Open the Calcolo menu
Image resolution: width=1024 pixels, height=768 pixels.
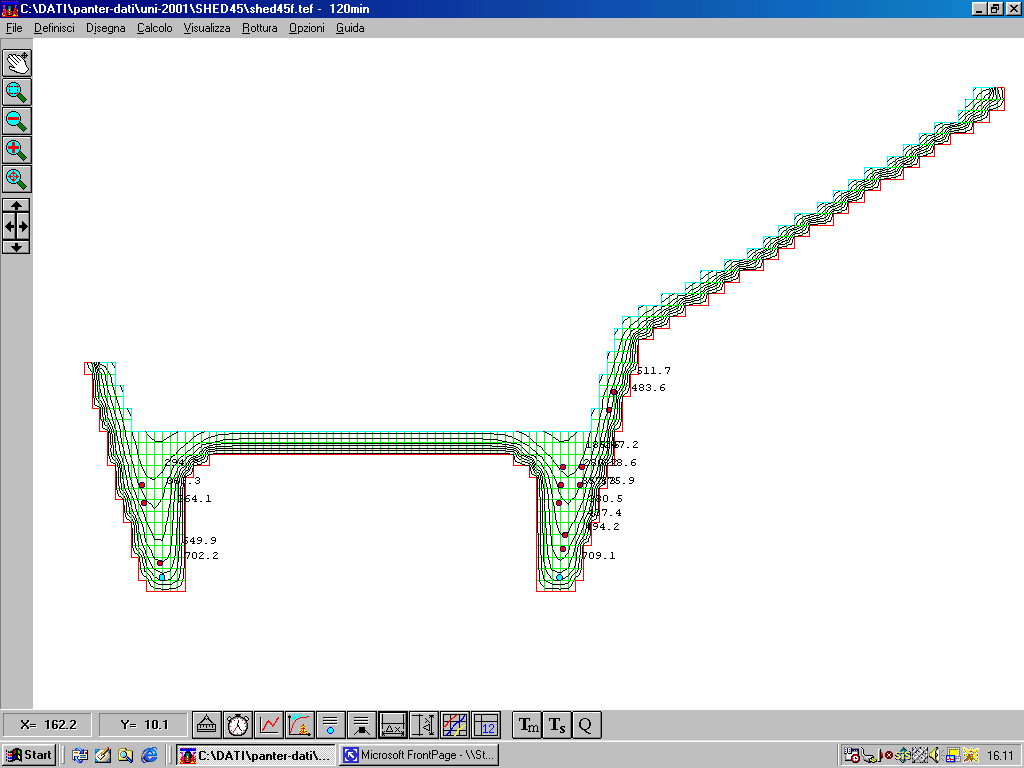point(154,28)
